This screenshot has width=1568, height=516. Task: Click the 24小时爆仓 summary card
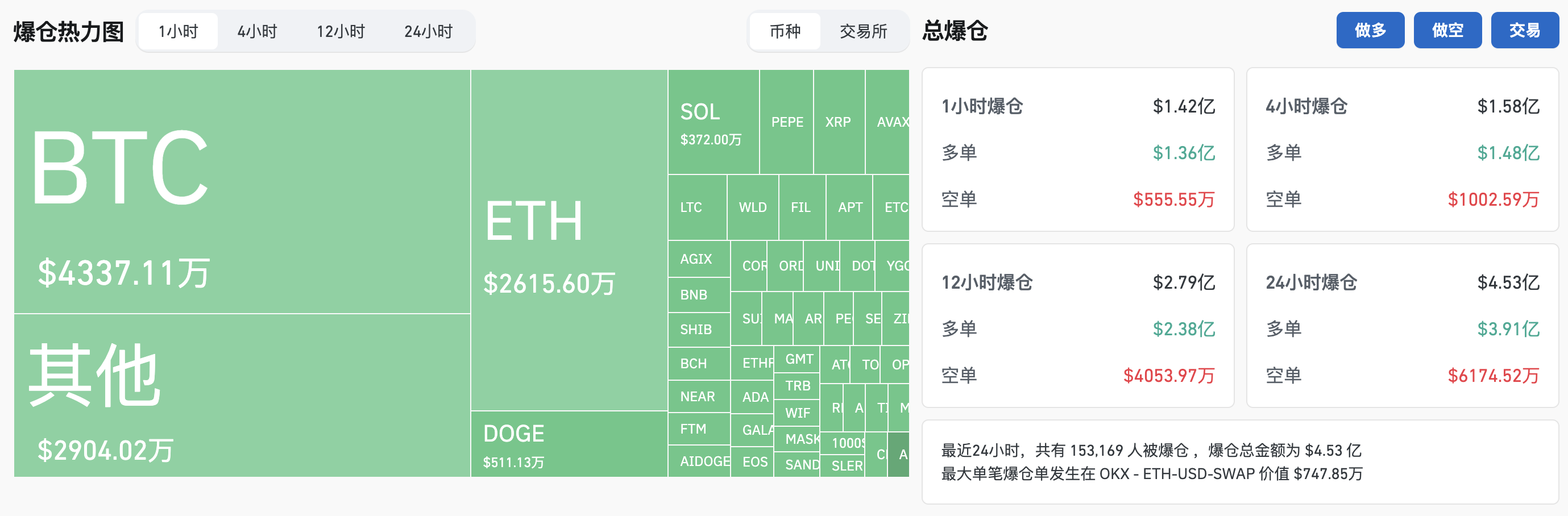pos(1402,326)
